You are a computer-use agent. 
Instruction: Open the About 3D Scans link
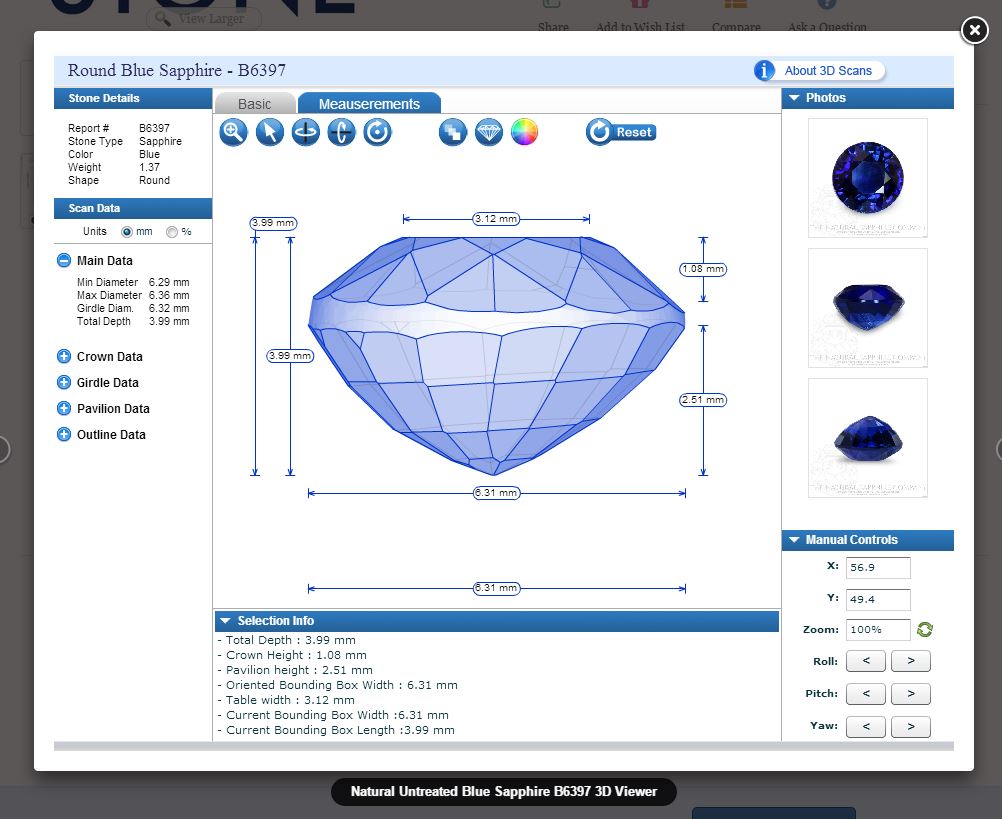coord(819,71)
